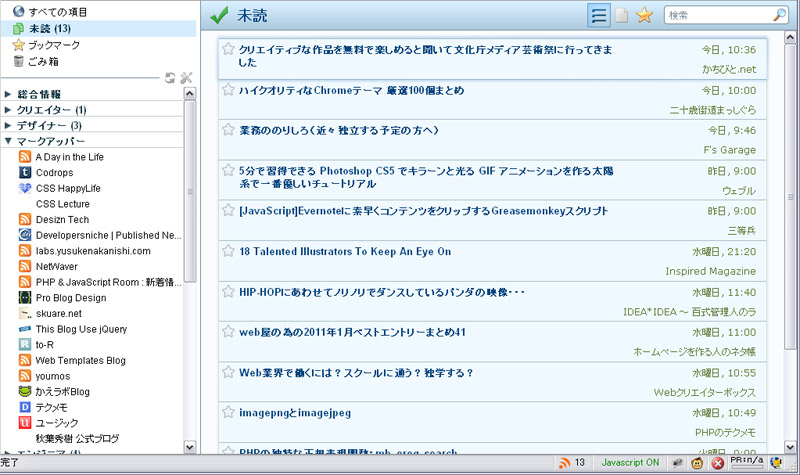Click the RSS feed icon in status bar
The width and height of the screenshot is (800, 475).
coord(565,463)
